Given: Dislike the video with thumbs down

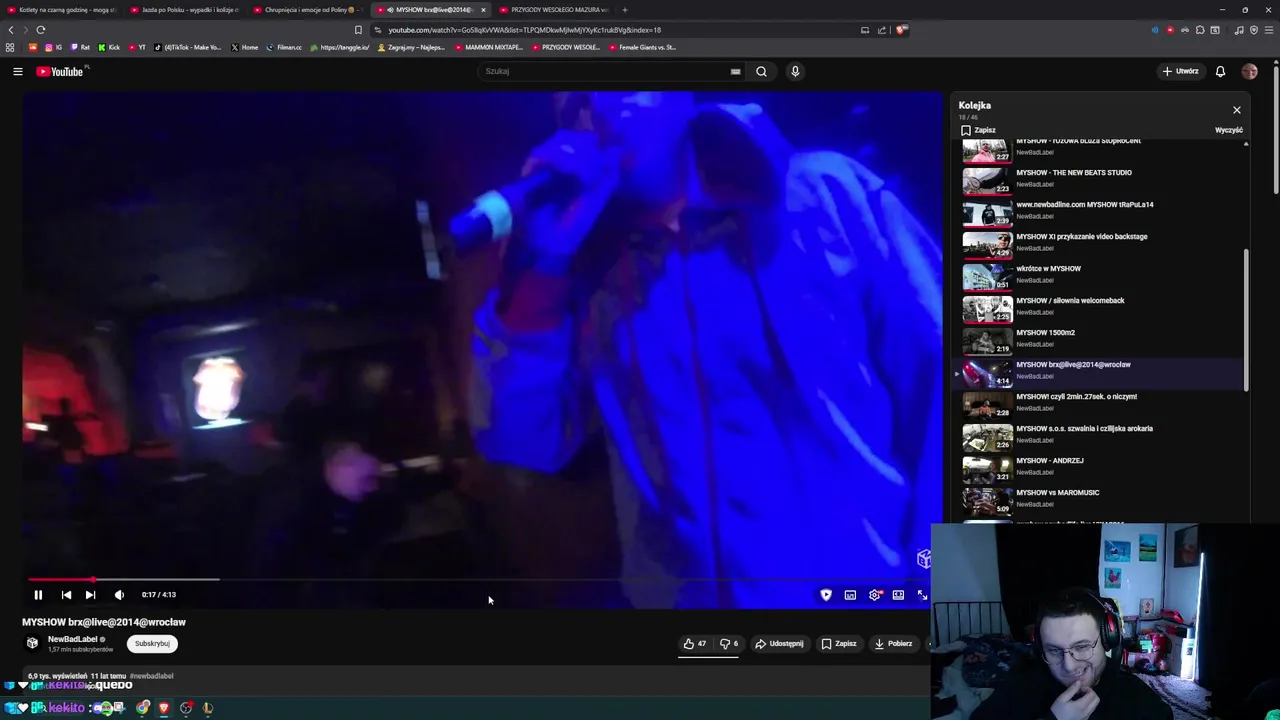Looking at the screenshot, I should click(729, 644).
